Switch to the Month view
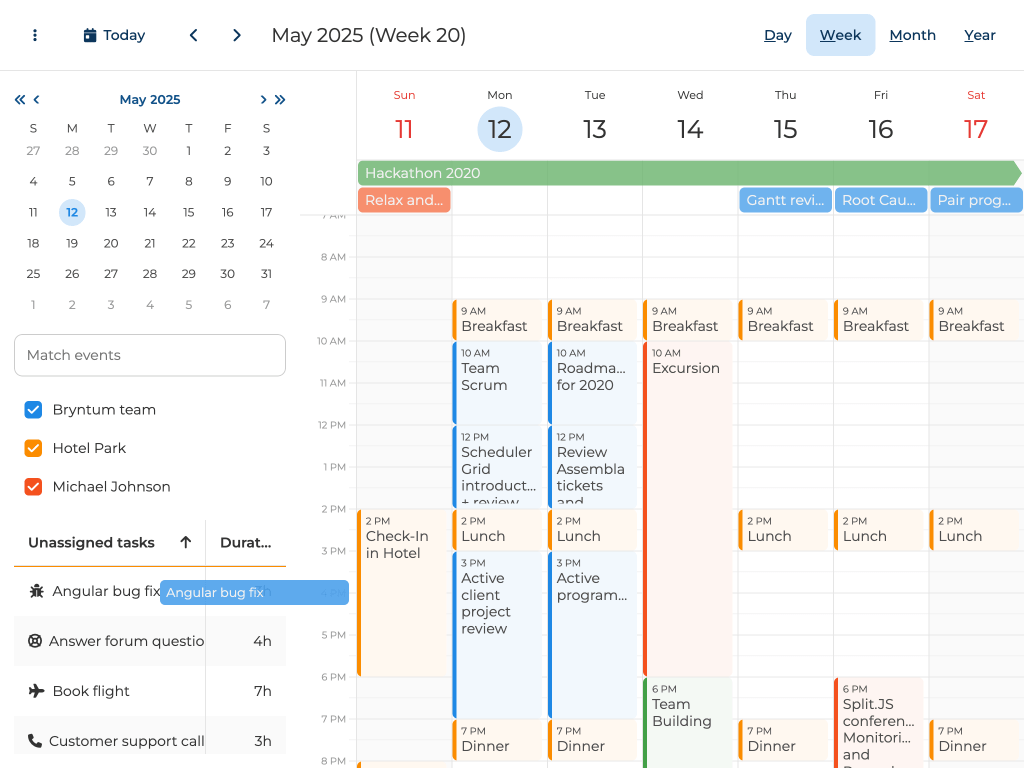1024x768 pixels. 912,35
